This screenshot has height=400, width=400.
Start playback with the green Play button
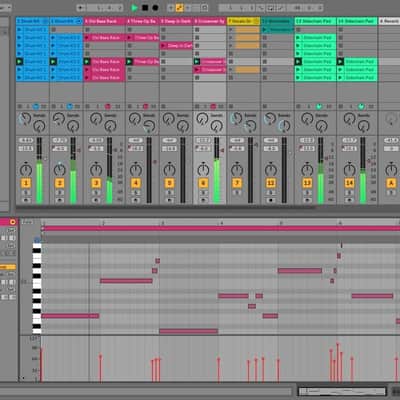(134, 8)
